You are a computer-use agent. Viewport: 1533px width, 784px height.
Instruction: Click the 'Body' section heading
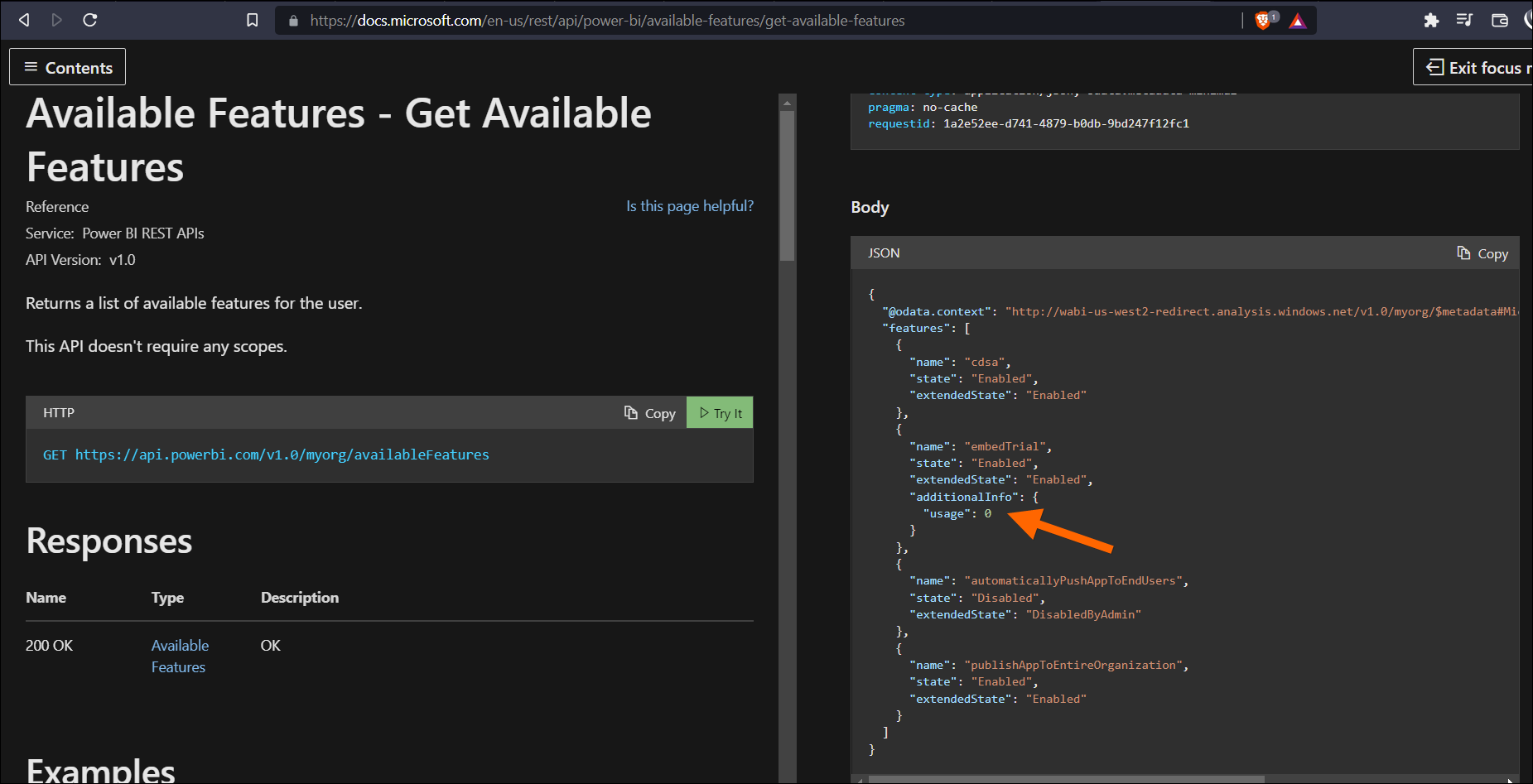tap(870, 207)
